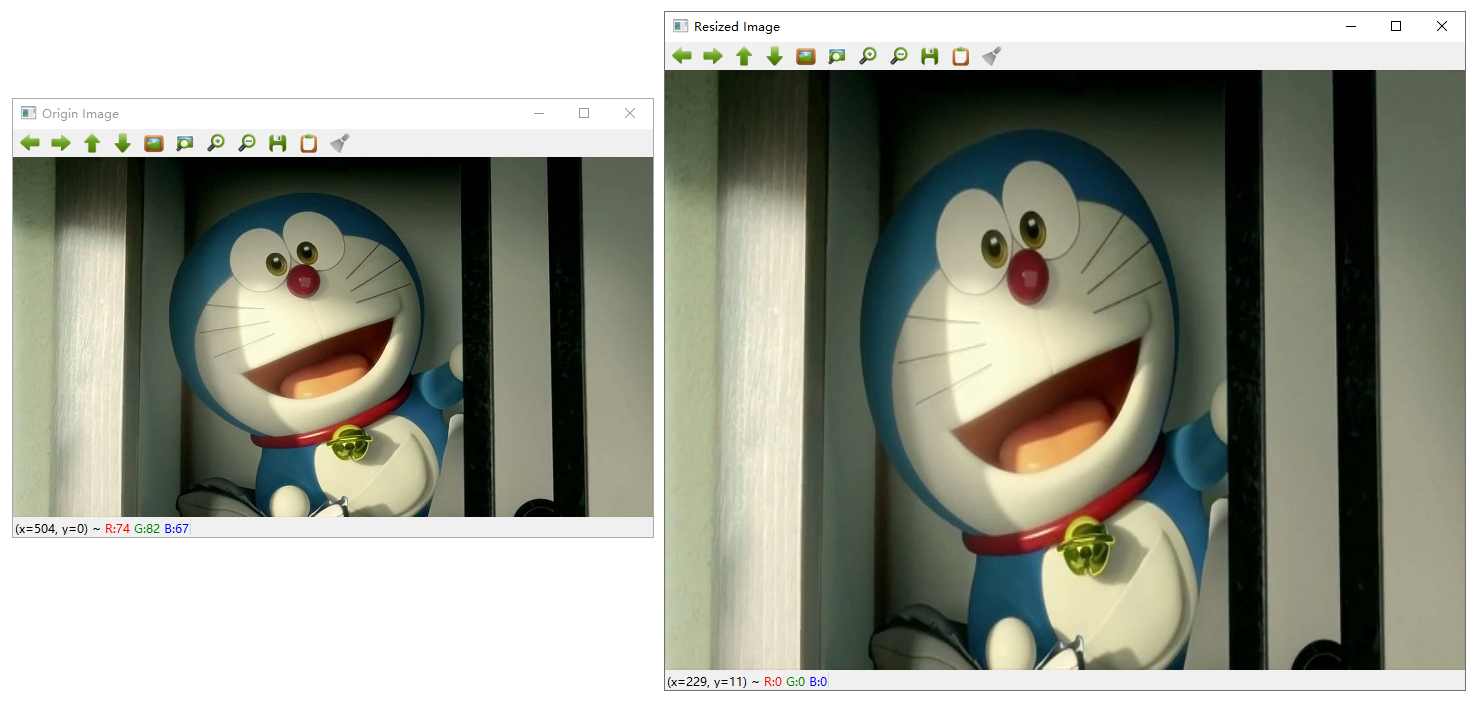The image size is (1478, 708).
Task: Open properties brush icon in Resized Image
Action: (x=991, y=56)
